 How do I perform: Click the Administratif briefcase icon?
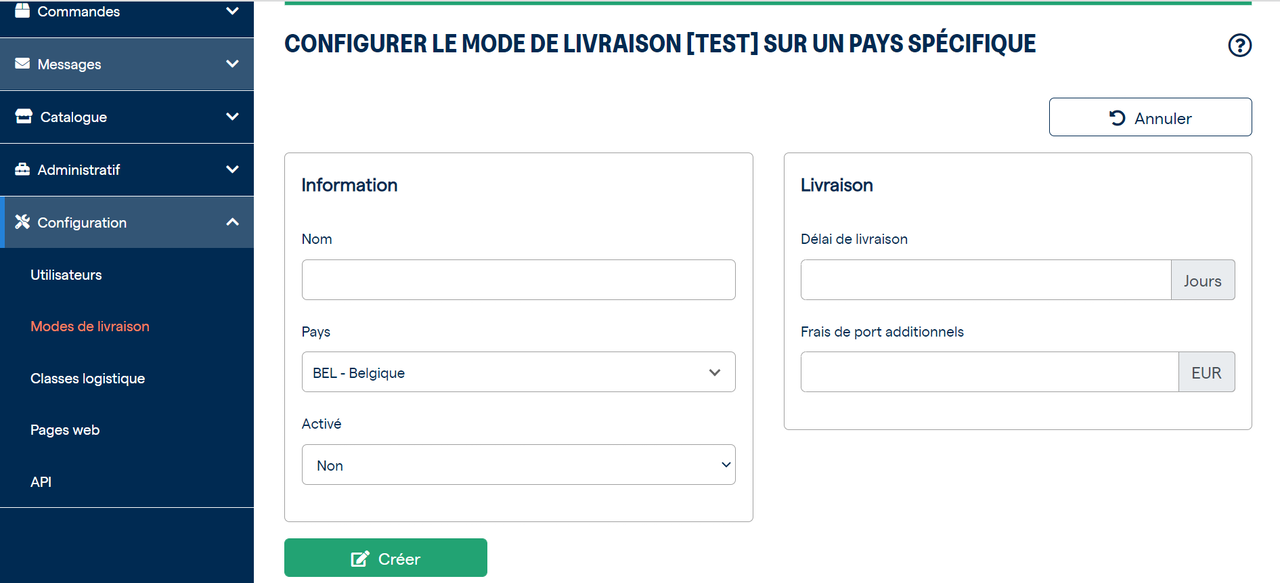22,170
